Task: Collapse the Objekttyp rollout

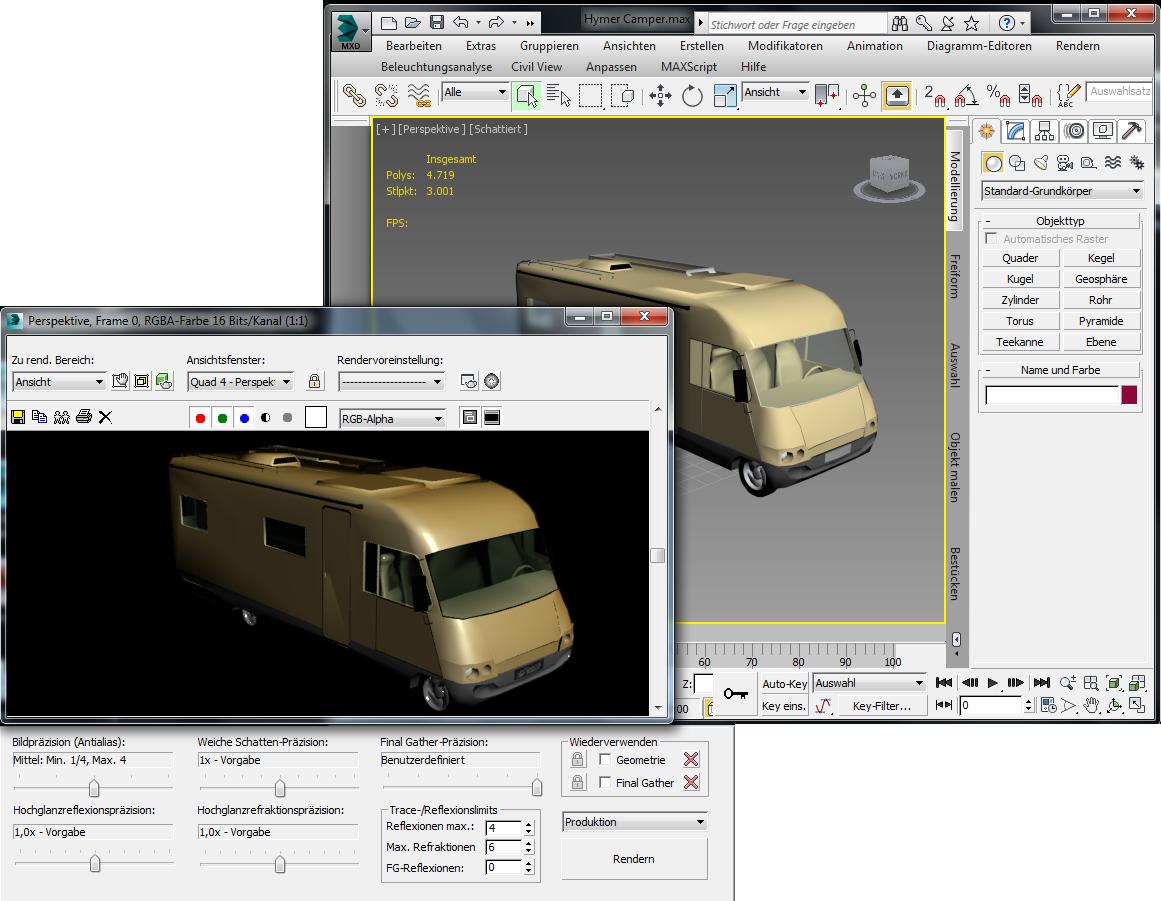Action: point(1060,221)
